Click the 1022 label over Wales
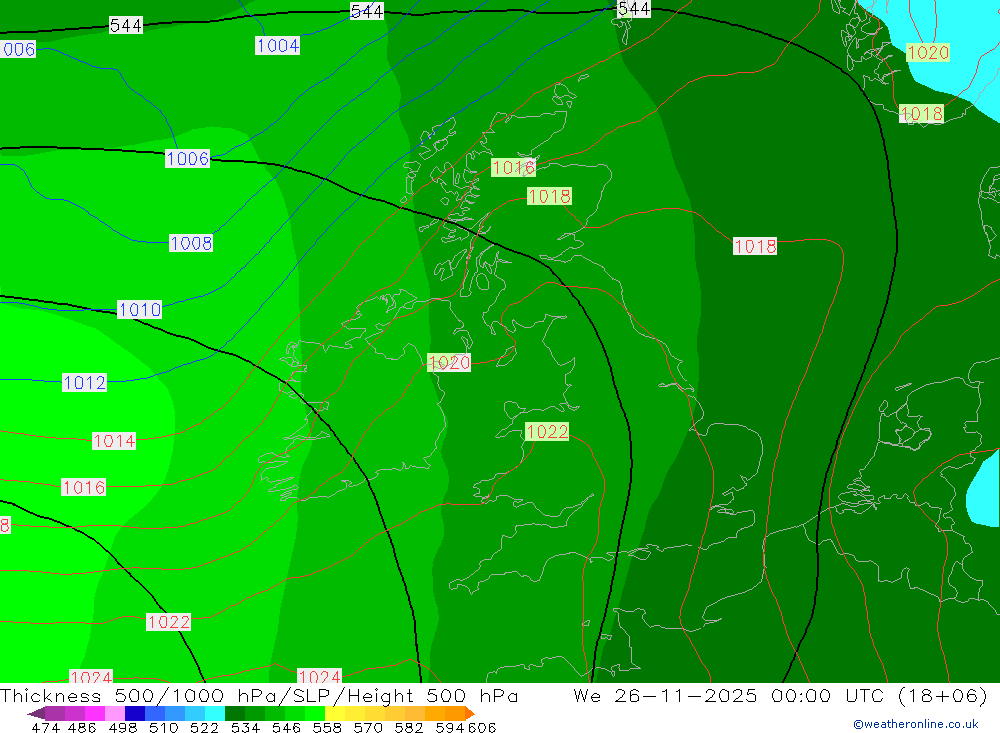Image resolution: width=1000 pixels, height=733 pixels. pyautogui.click(x=547, y=431)
